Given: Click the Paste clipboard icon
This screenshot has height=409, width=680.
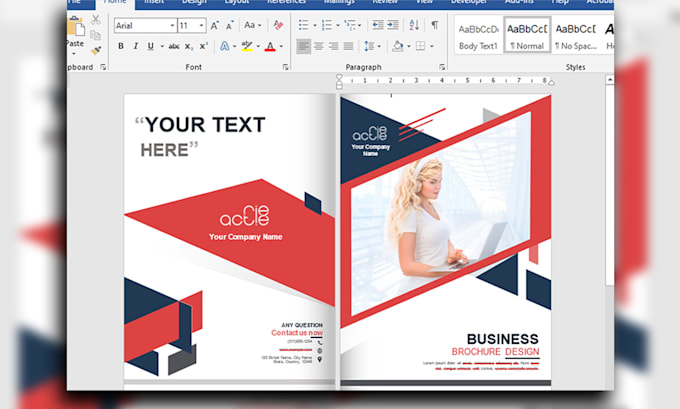Looking at the screenshot, I should click(76, 27).
